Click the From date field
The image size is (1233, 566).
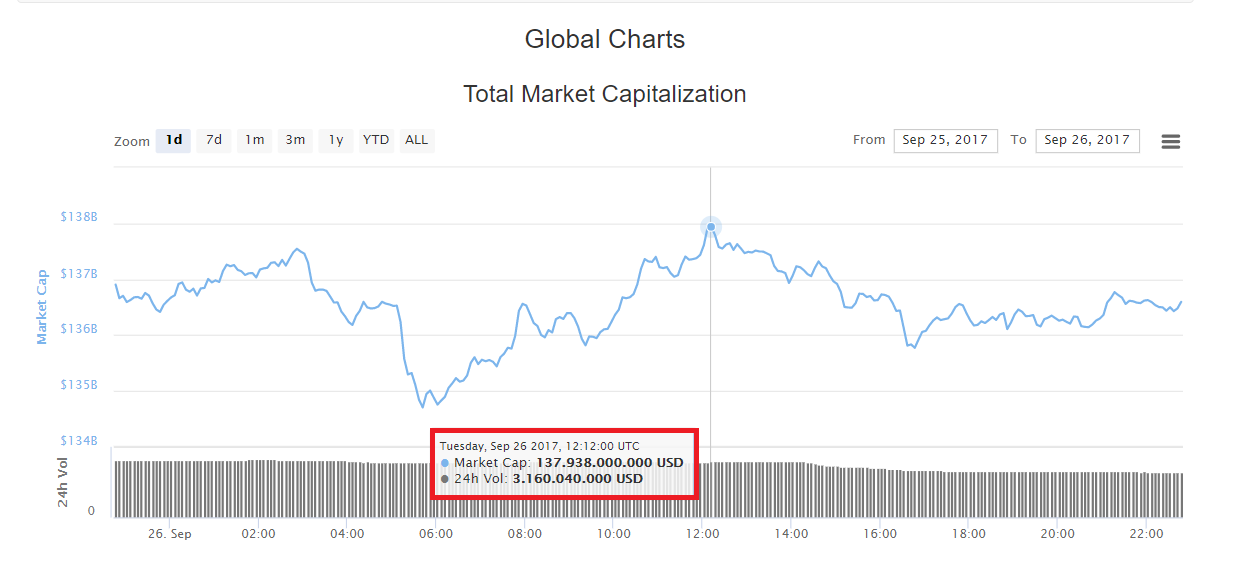click(x=945, y=140)
